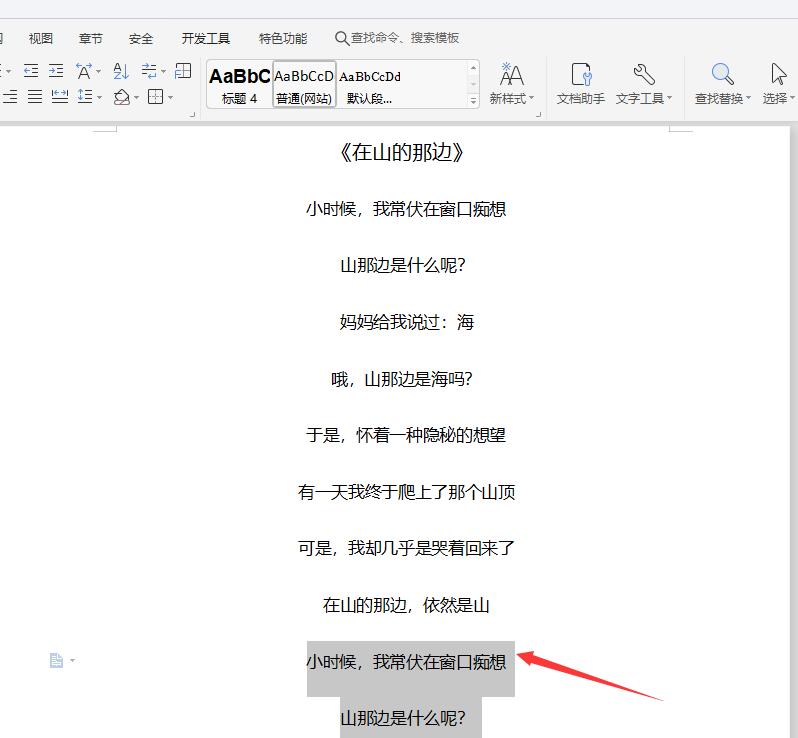
Task: Click the line 于是，怀着一种隐秘的想望
Action: (x=406, y=435)
